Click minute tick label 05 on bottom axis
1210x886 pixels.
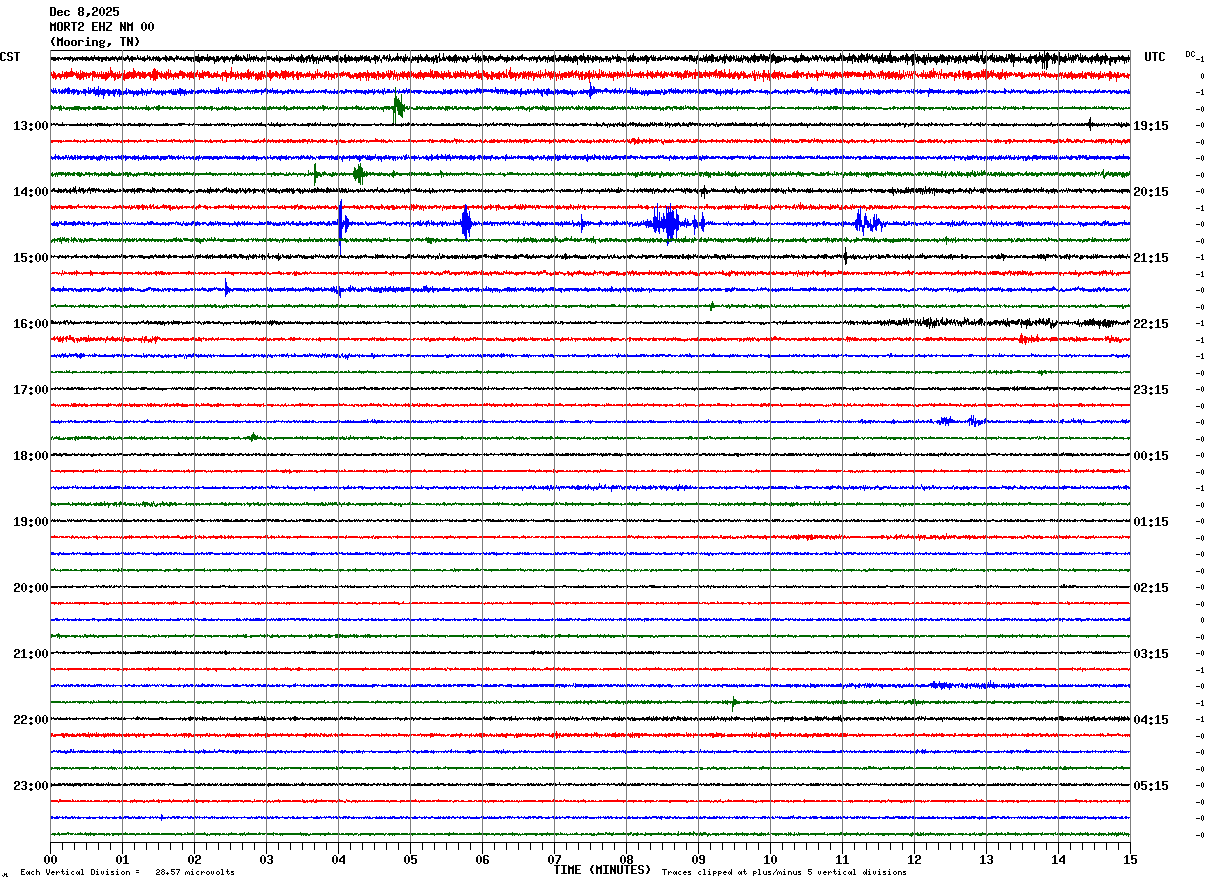[410, 860]
